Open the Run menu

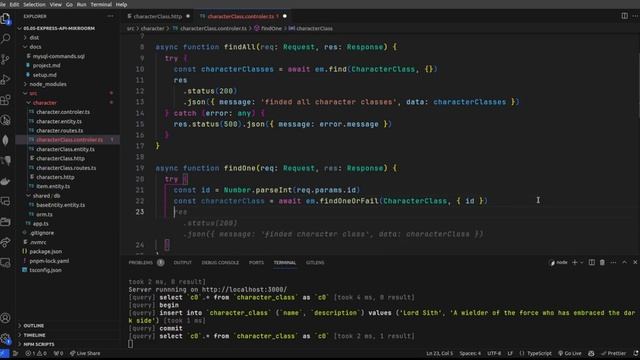click(x=81, y=4)
